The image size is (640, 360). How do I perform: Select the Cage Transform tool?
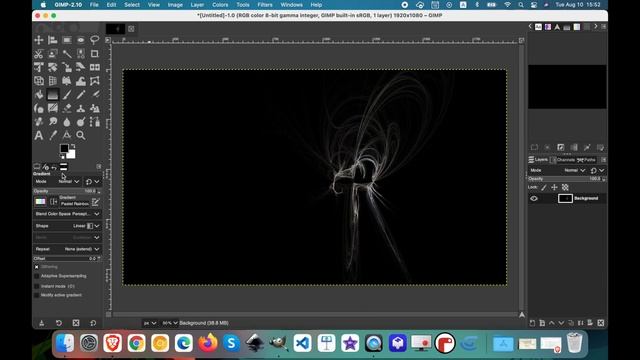94,81
